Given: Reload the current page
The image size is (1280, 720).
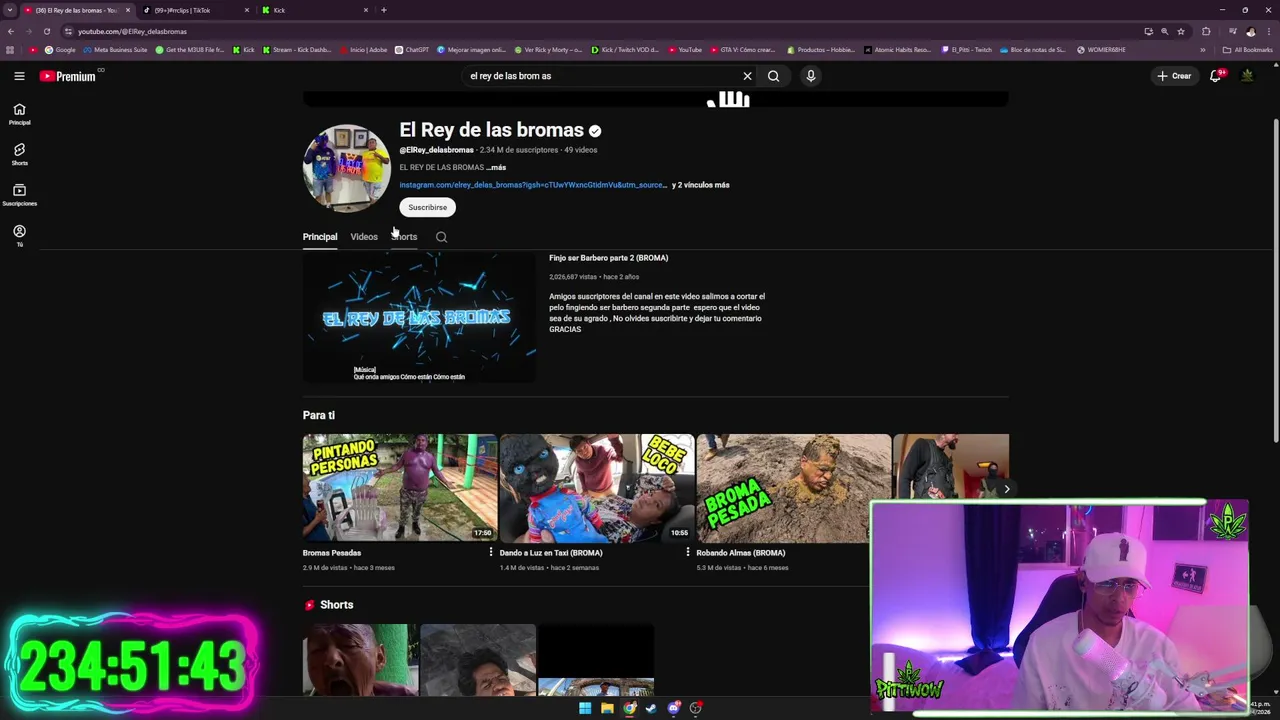Looking at the screenshot, I should coord(47,31).
